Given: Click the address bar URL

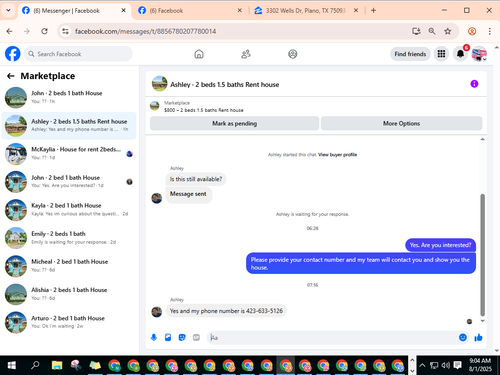Looking at the screenshot, I should tap(145, 31).
